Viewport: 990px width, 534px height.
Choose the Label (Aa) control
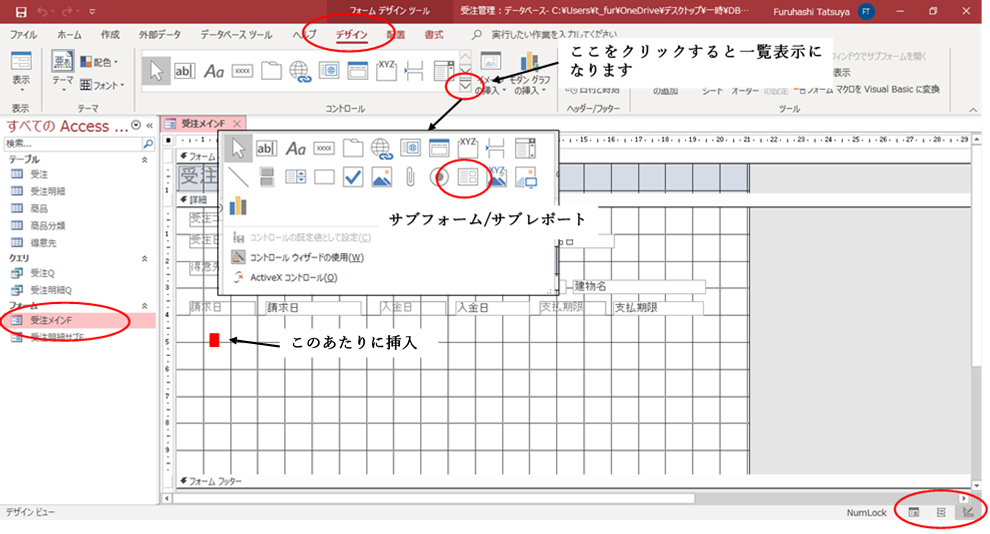pyautogui.click(x=295, y=149)
